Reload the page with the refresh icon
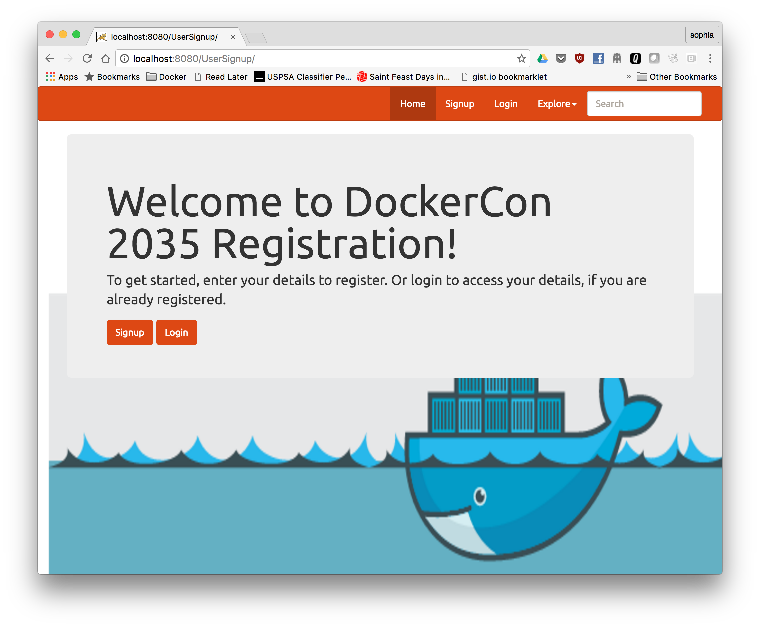 87,59
